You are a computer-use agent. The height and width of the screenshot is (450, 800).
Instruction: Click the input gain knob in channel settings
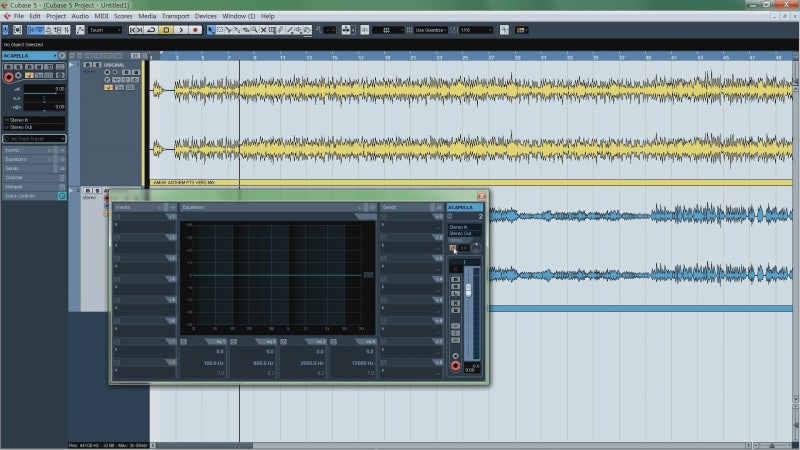pos(476,248)
